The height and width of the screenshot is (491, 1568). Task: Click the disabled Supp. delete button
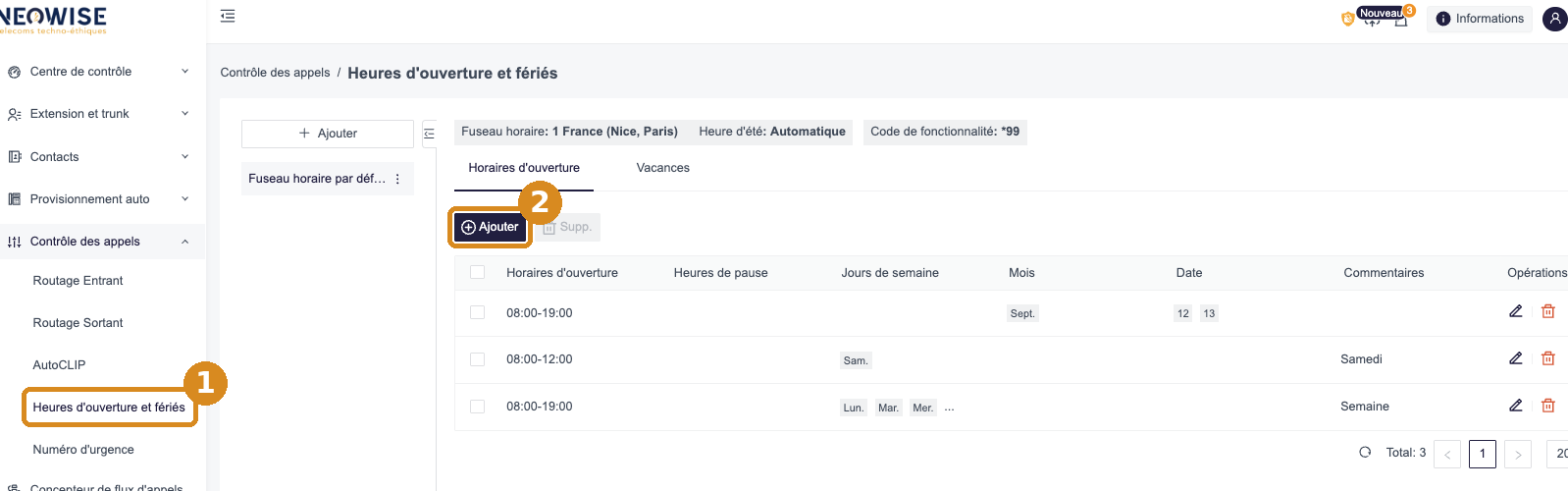[x=567, y=227]
